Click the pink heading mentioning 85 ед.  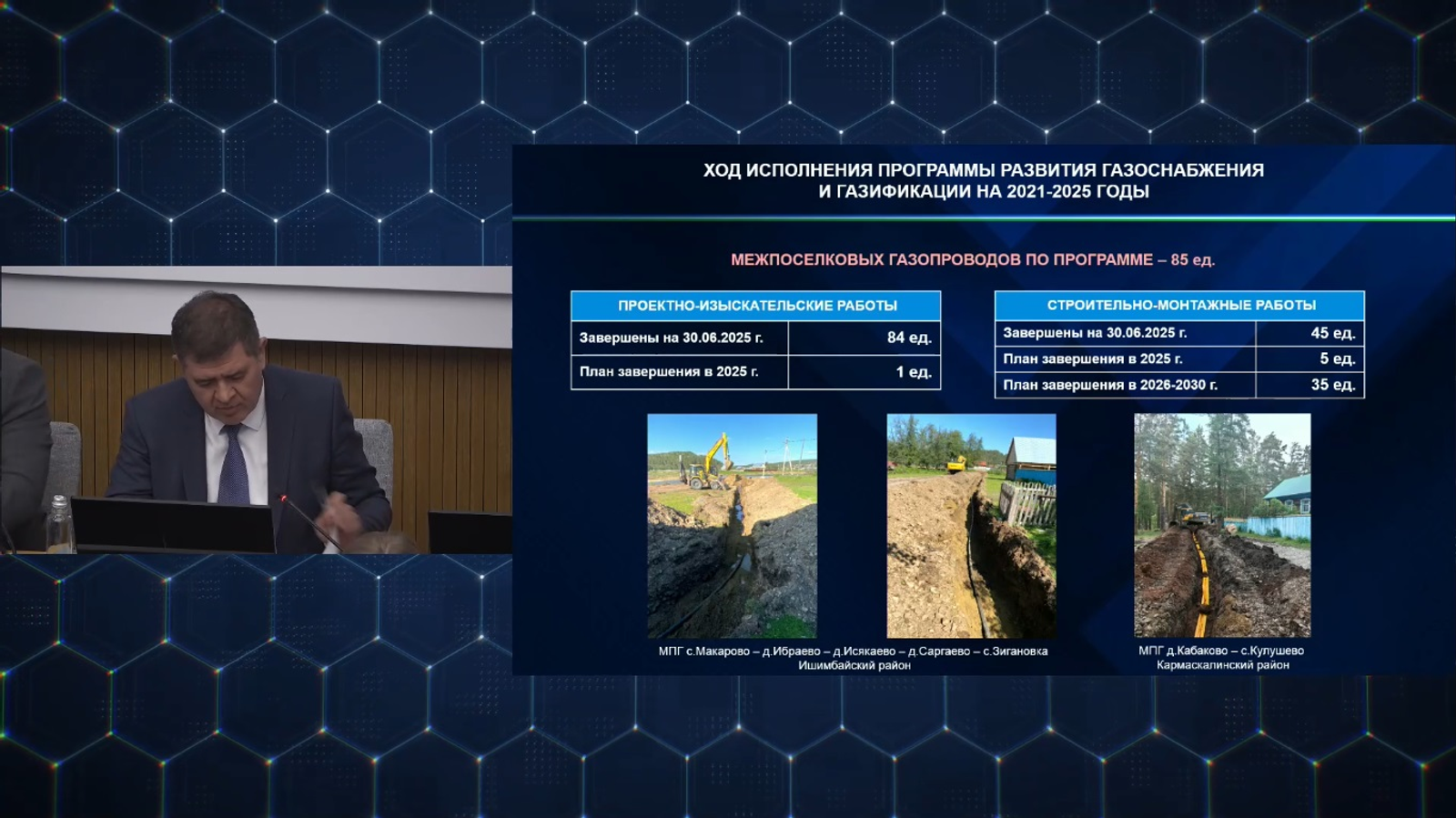[x=972, y=259]
